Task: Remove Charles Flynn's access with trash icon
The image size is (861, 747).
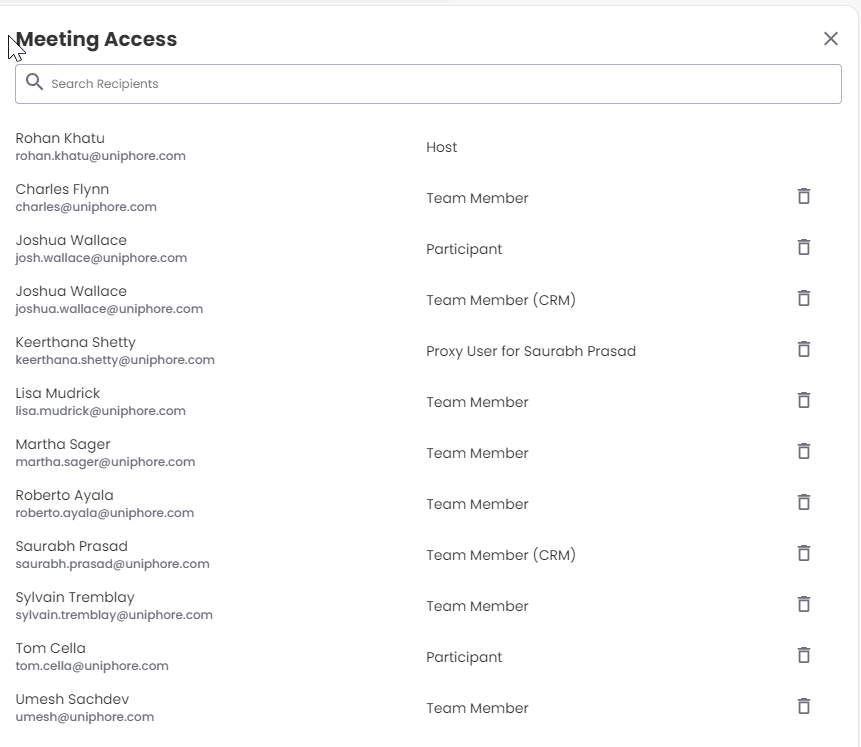Action: tap(804, 196)
